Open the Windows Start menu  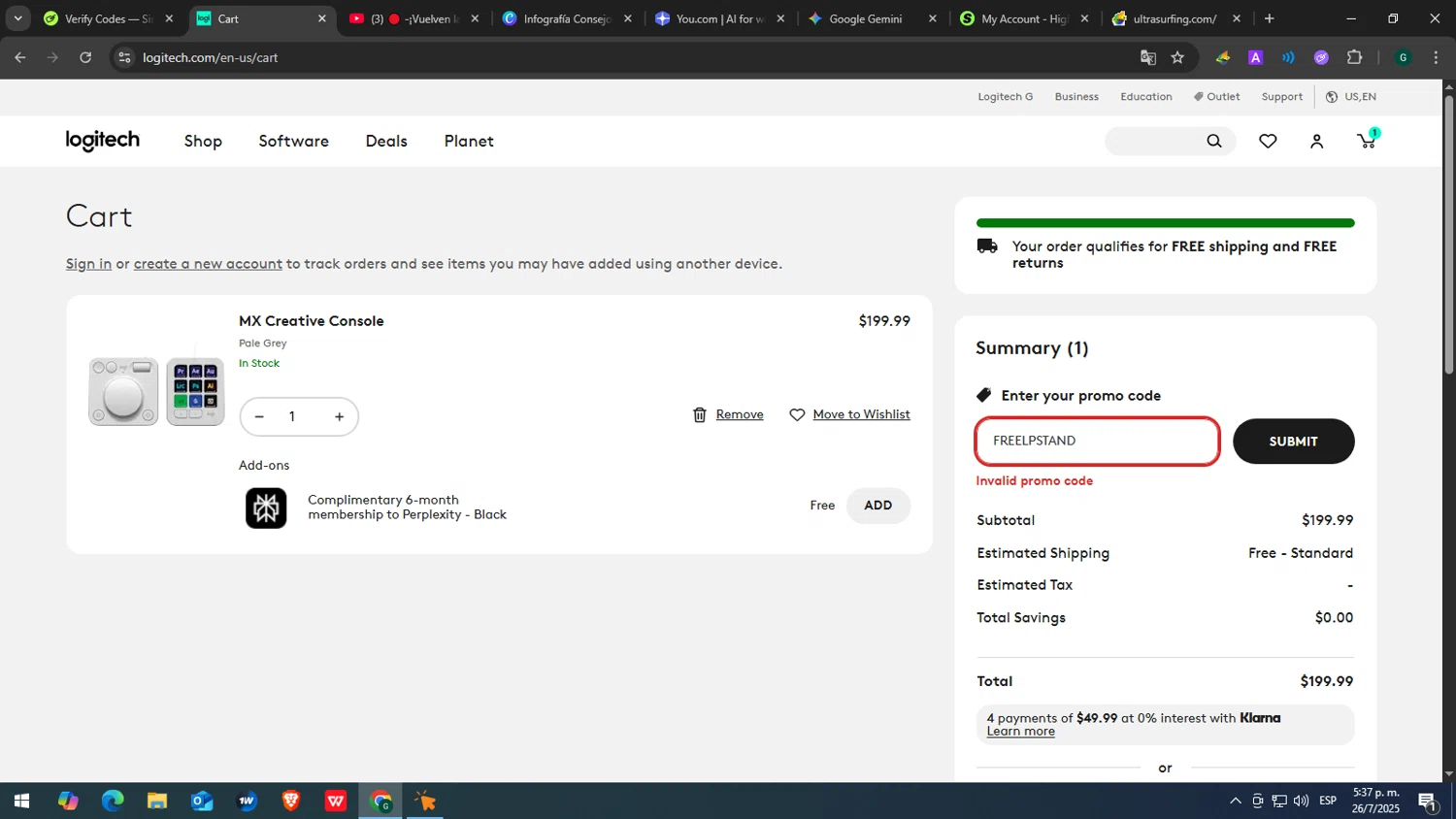pyautogui.click(x=21, y=801)
